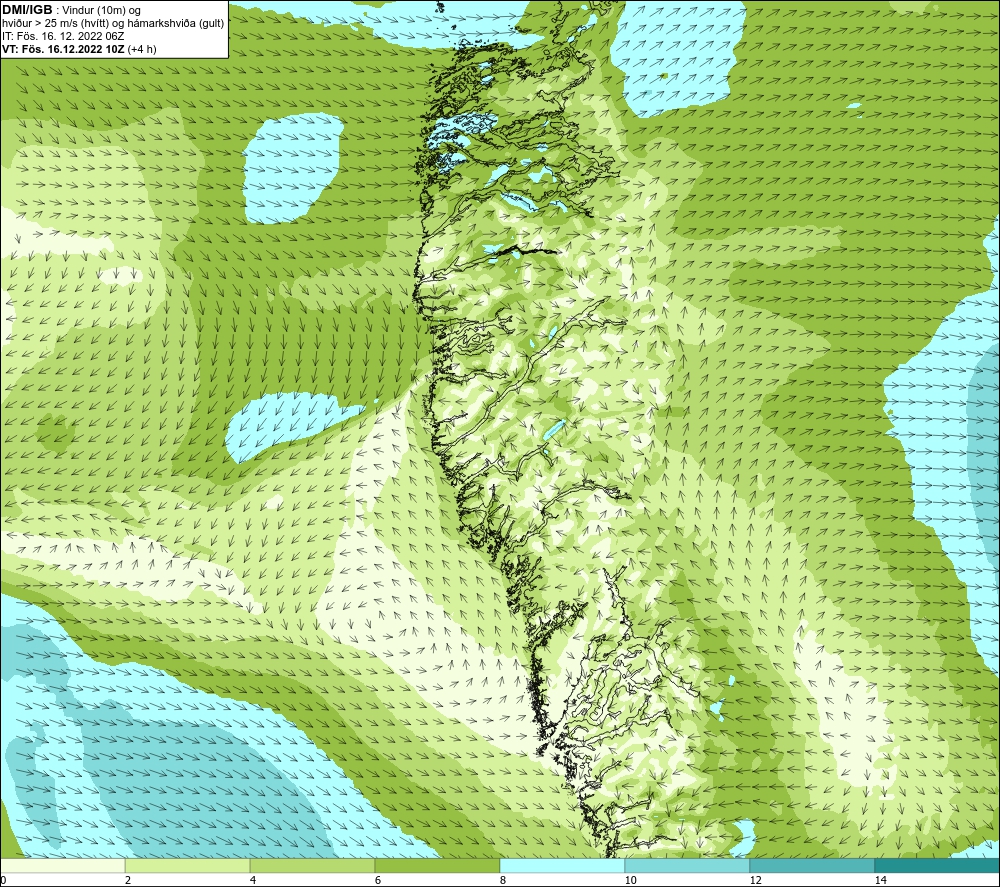The image size is (1000, 887).
Task: Click the scale label "12"
Action: (x=755, y=880)
